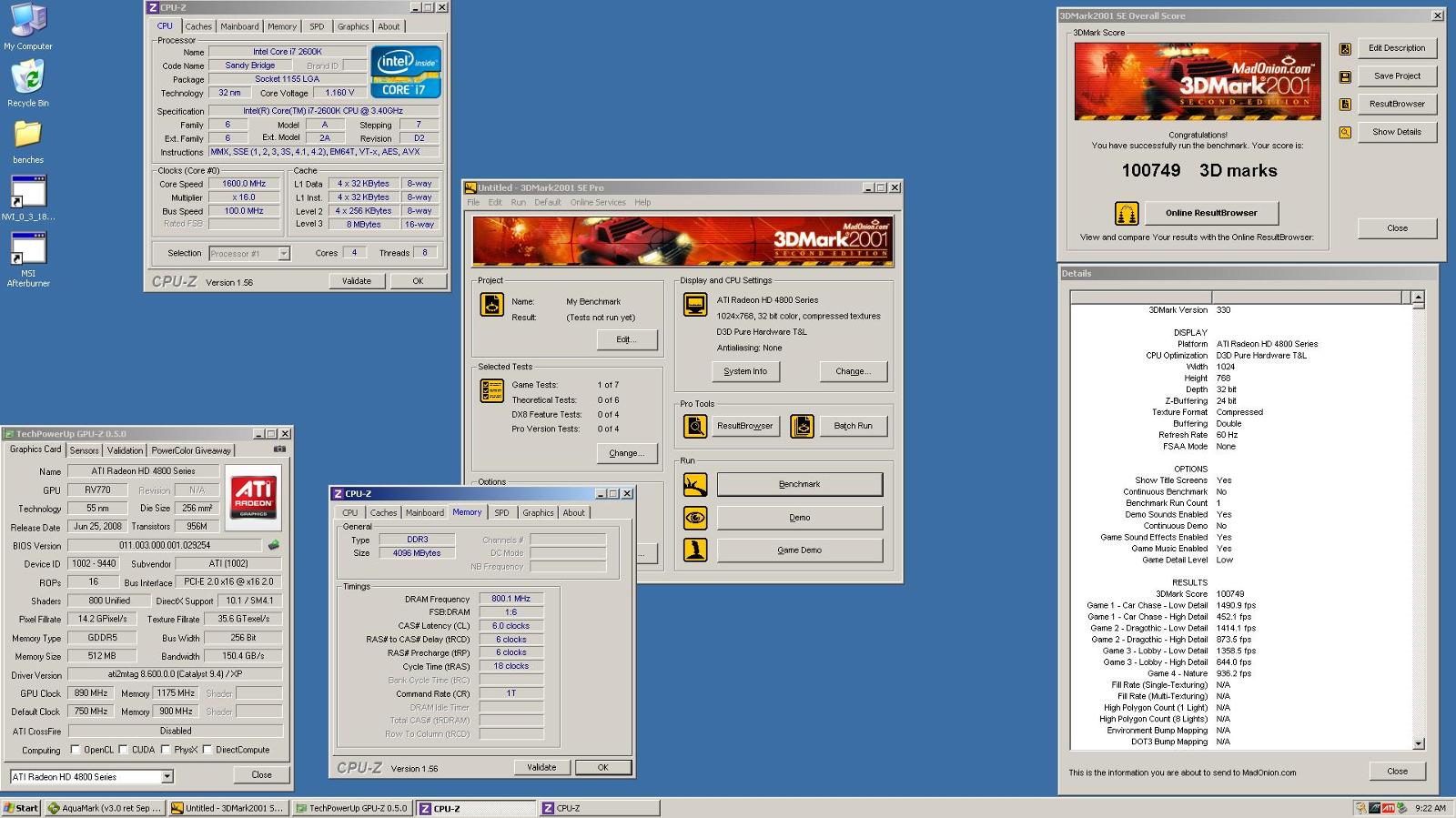The image size is (1456, 818).
Task: Click the ATI tray icon in system tray
Action: [x=1388, y=808]
